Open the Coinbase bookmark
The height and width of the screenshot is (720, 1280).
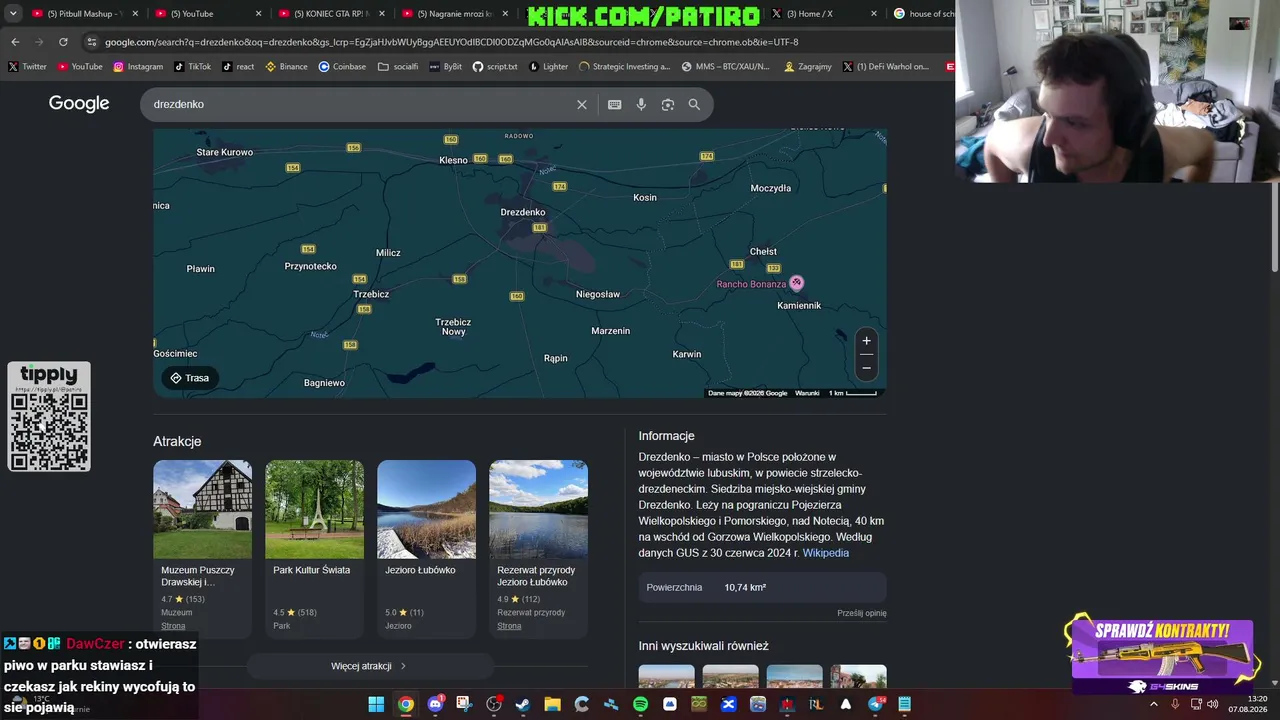tap(342, 67)
